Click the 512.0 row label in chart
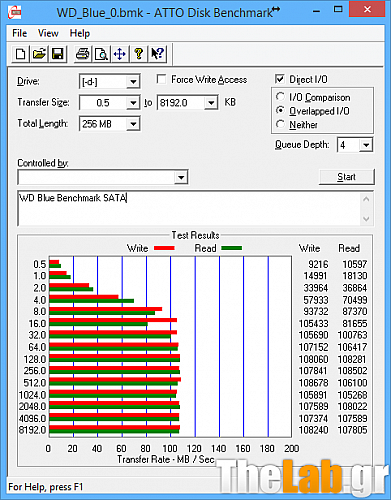 coord(35,383)
